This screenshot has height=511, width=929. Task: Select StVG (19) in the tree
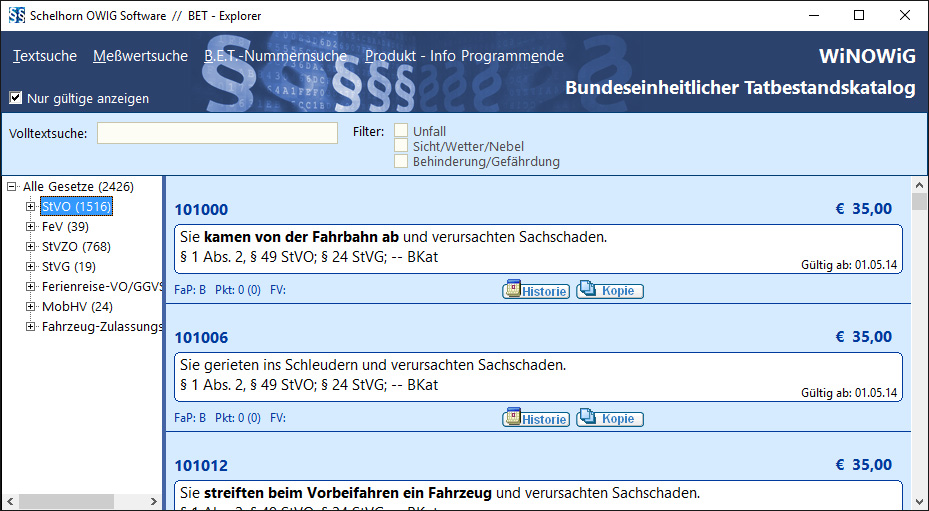click(69, 267)
